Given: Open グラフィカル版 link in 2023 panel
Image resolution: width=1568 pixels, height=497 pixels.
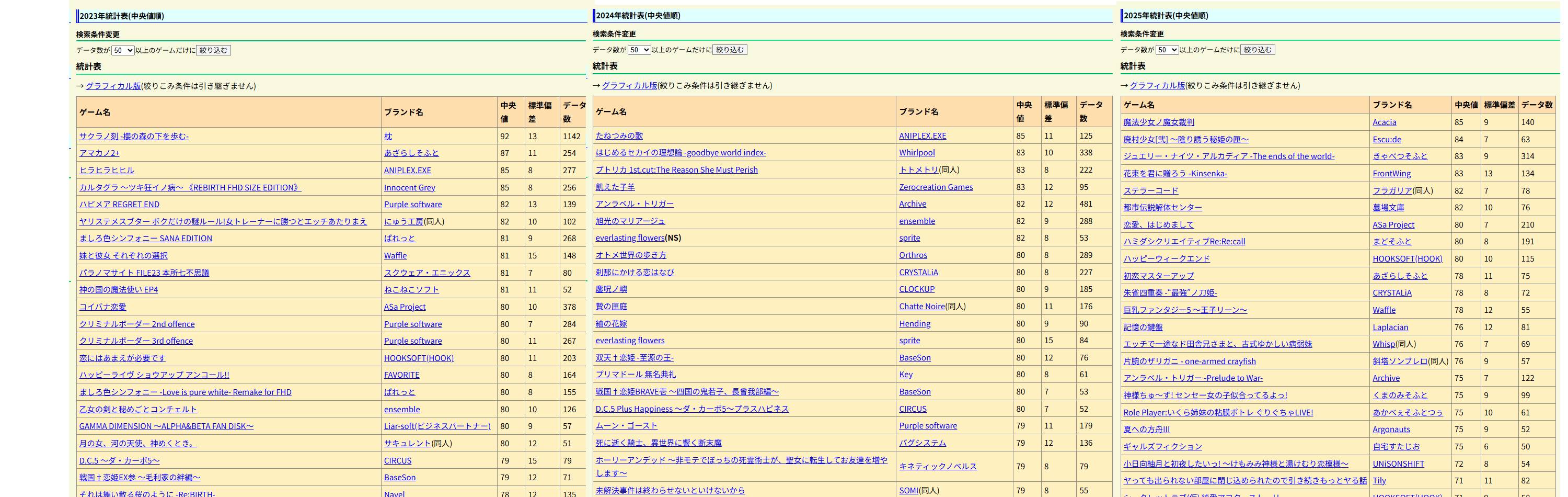Looking at the screenshot, I should (113, 86).
